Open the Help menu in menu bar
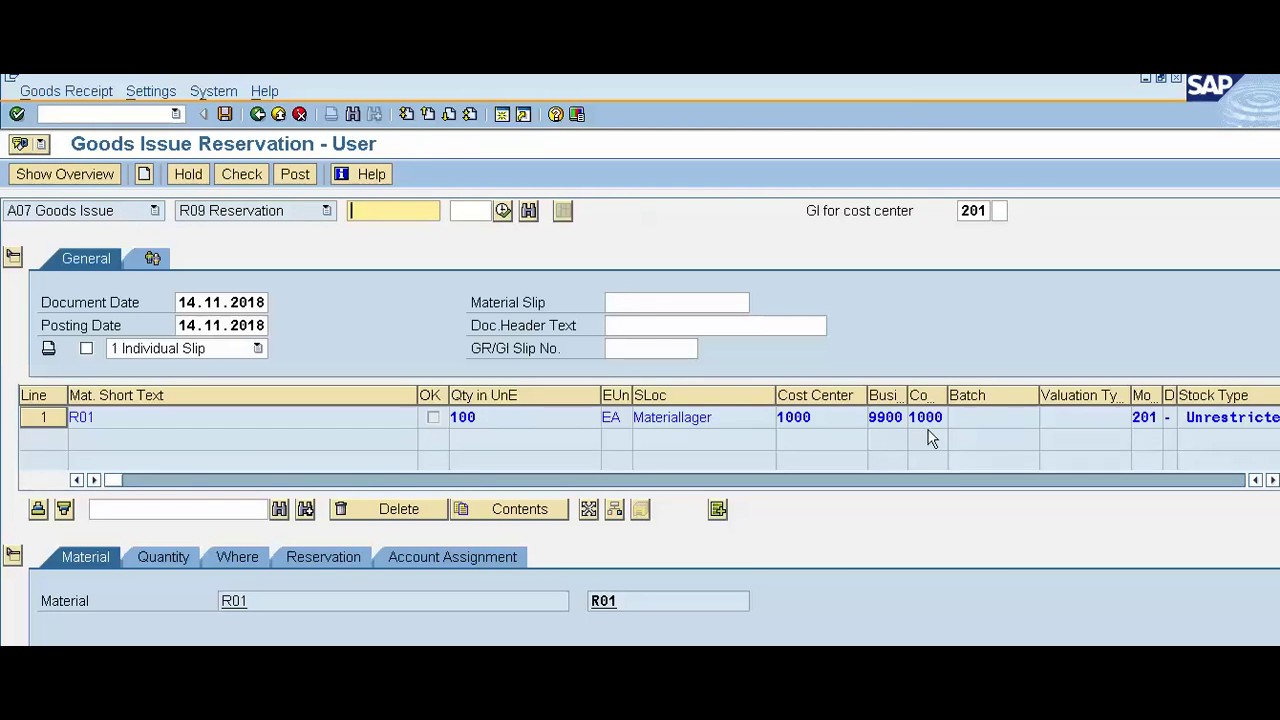 [264, 91]
